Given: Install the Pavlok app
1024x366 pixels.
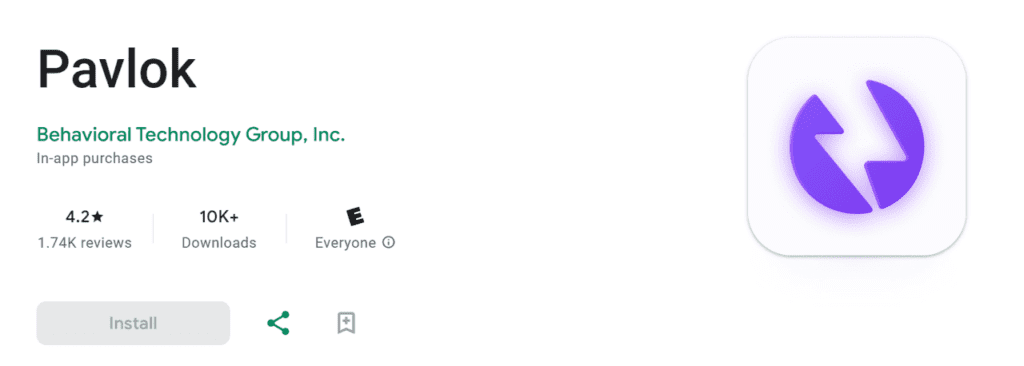Looking at the screenshot, I should point(133,323).
